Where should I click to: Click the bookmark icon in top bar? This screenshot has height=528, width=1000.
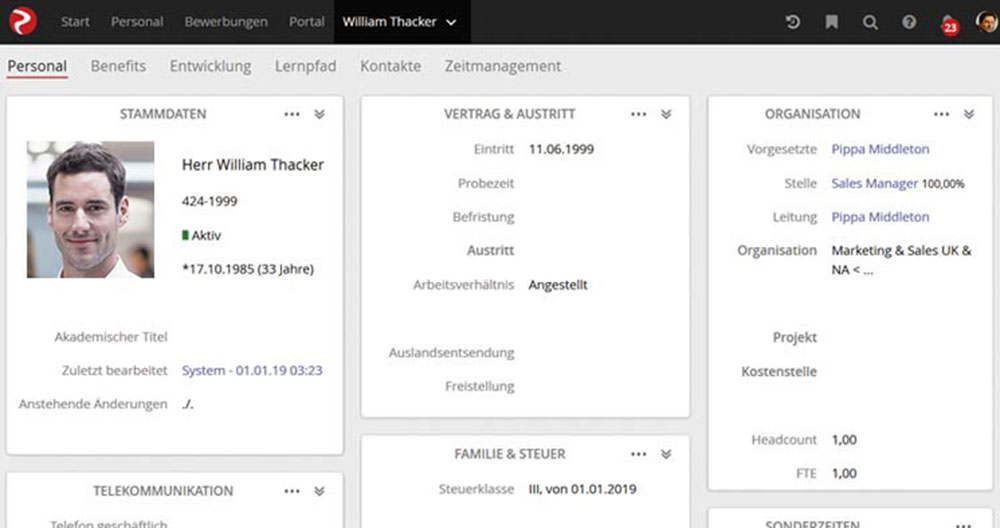[832, 22]
